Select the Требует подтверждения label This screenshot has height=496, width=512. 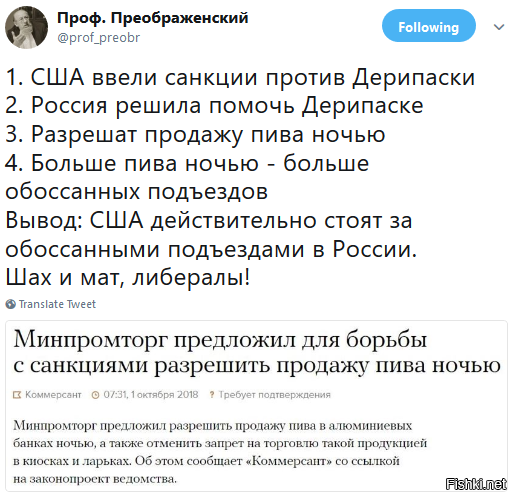275,395
